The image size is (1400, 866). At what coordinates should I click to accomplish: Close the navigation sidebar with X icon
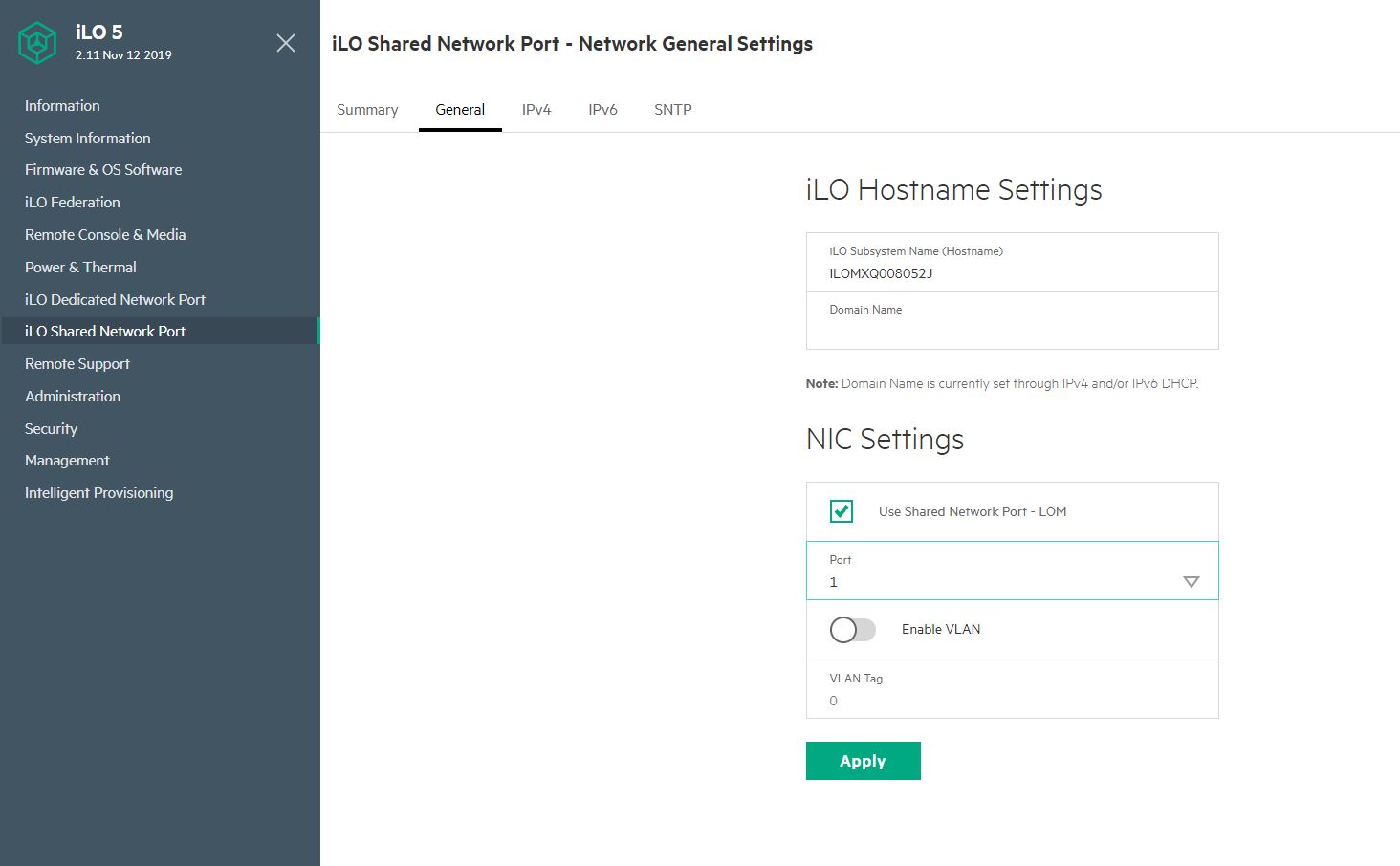click(285, 43)
